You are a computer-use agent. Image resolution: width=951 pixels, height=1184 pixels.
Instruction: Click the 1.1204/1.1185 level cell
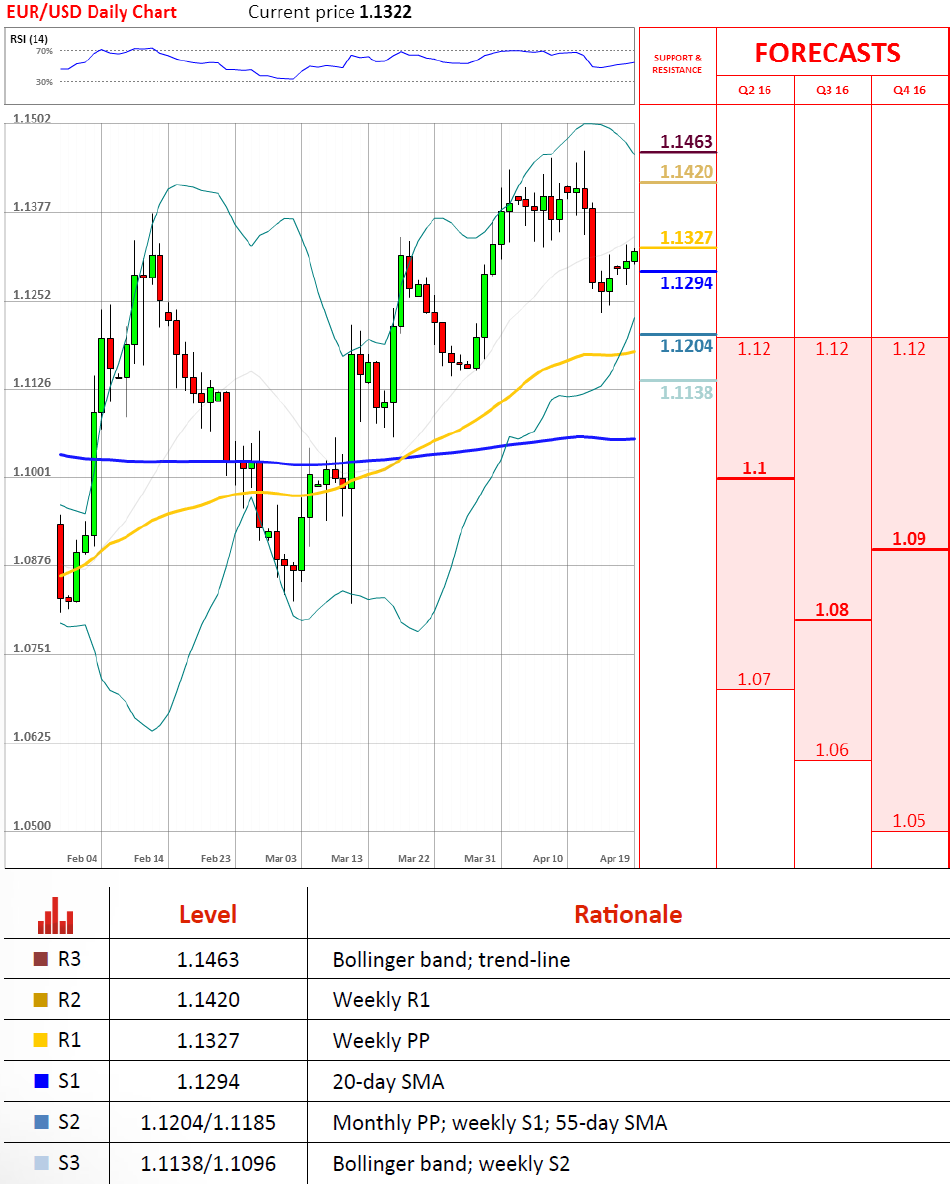tap(208, 1123)
